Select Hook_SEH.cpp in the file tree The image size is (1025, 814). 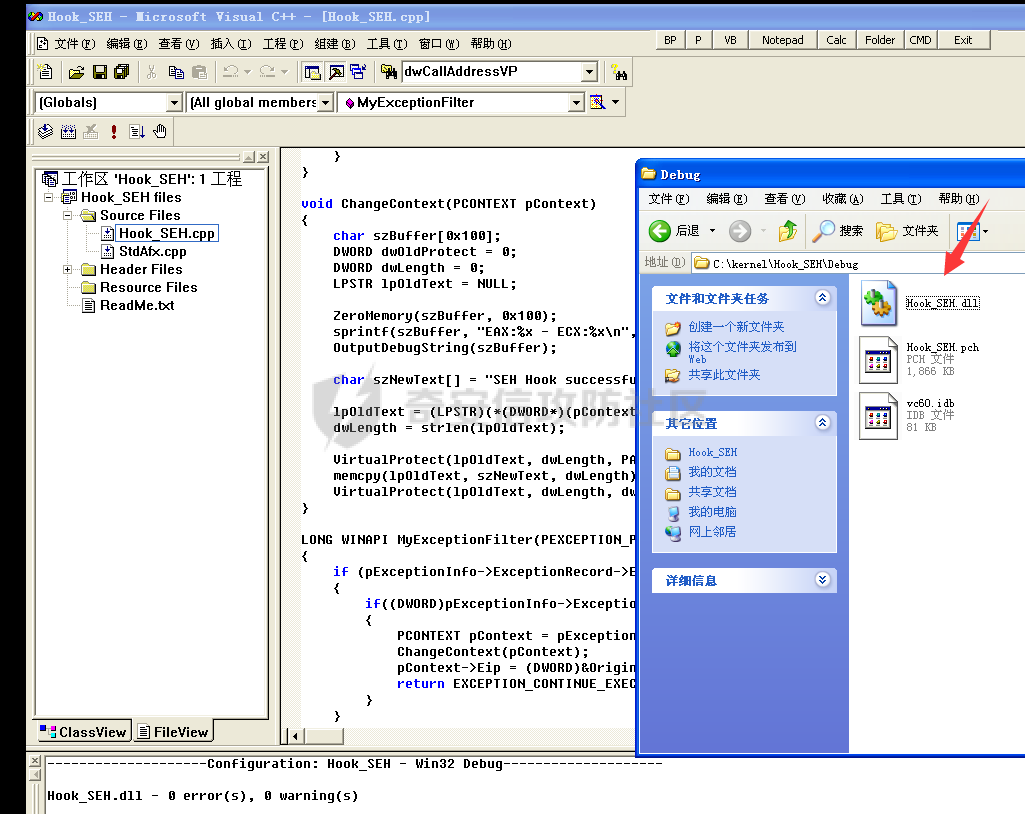[167, 233]
